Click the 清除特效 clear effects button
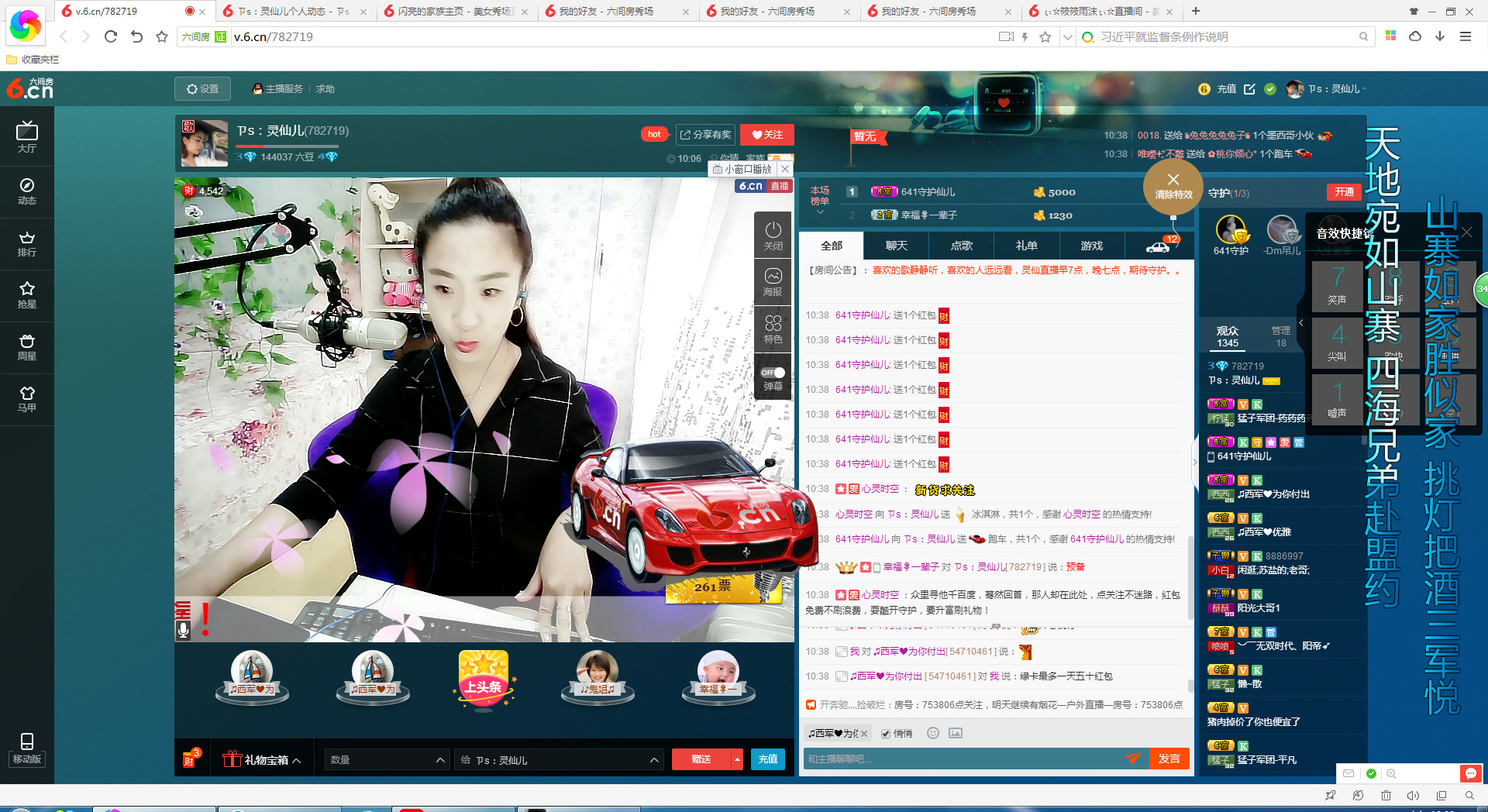1488x812 pixels. coord(1173,187)
